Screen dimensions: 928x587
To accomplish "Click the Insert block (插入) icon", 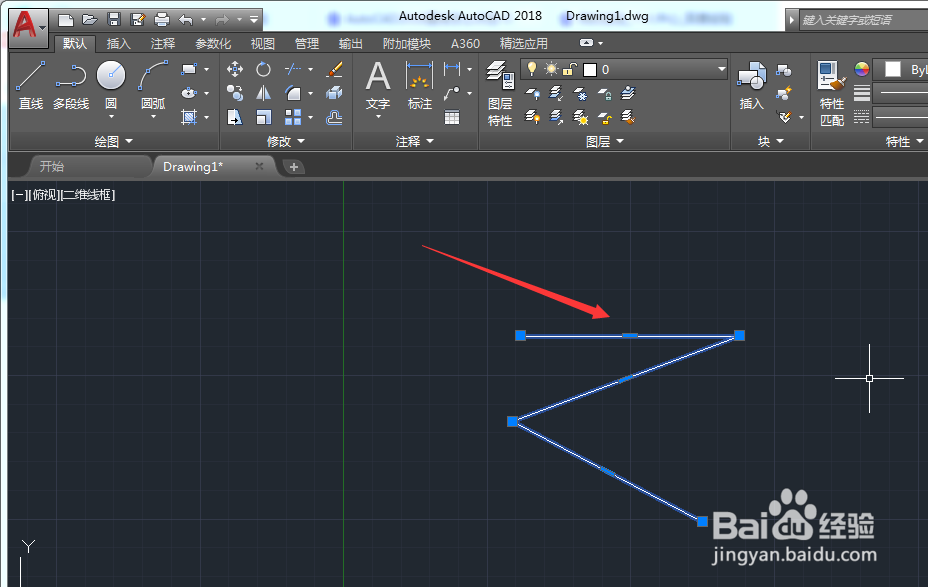I will 752,86.
